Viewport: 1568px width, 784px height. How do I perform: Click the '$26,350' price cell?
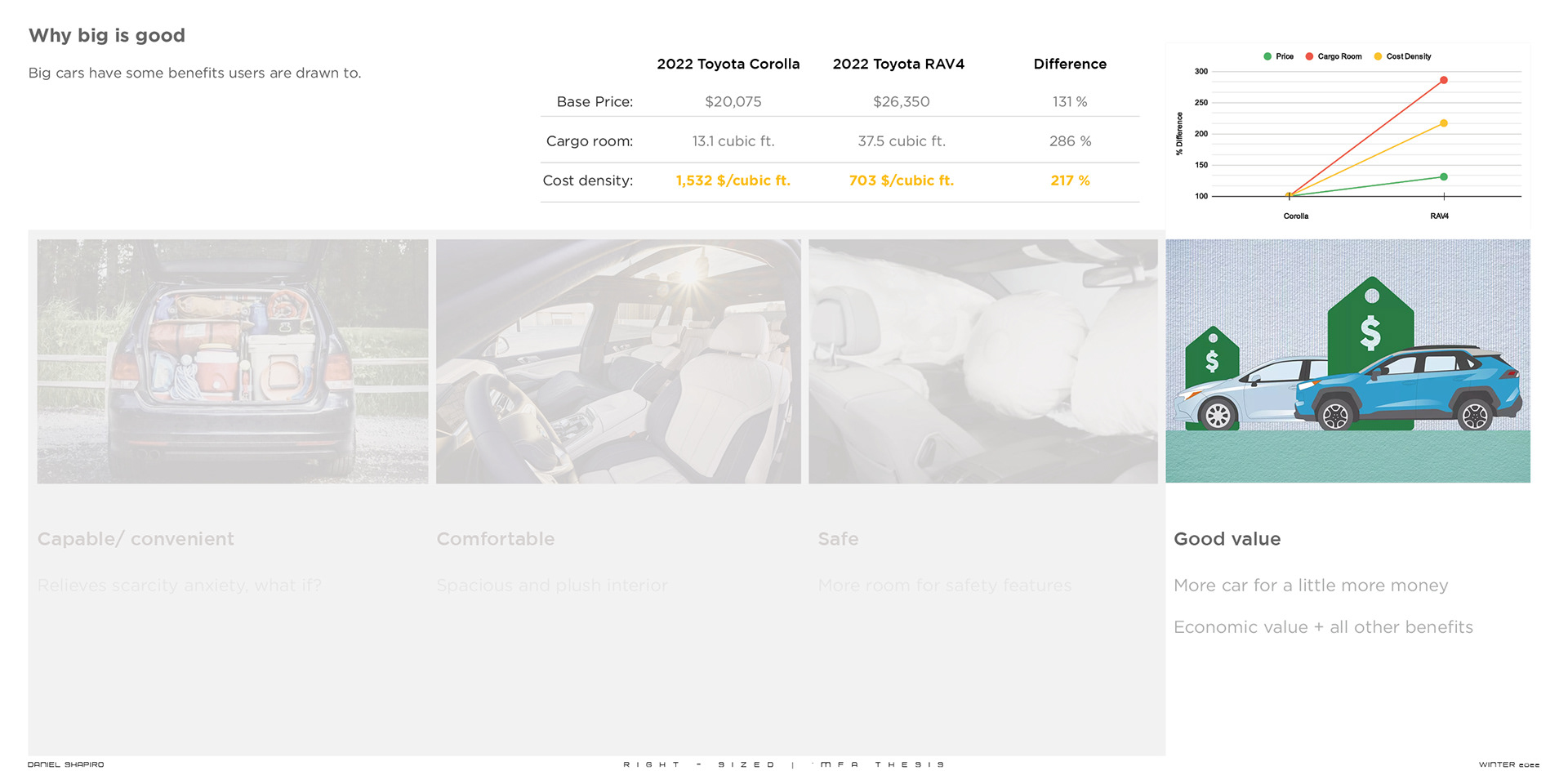click(x=902, y=102)
